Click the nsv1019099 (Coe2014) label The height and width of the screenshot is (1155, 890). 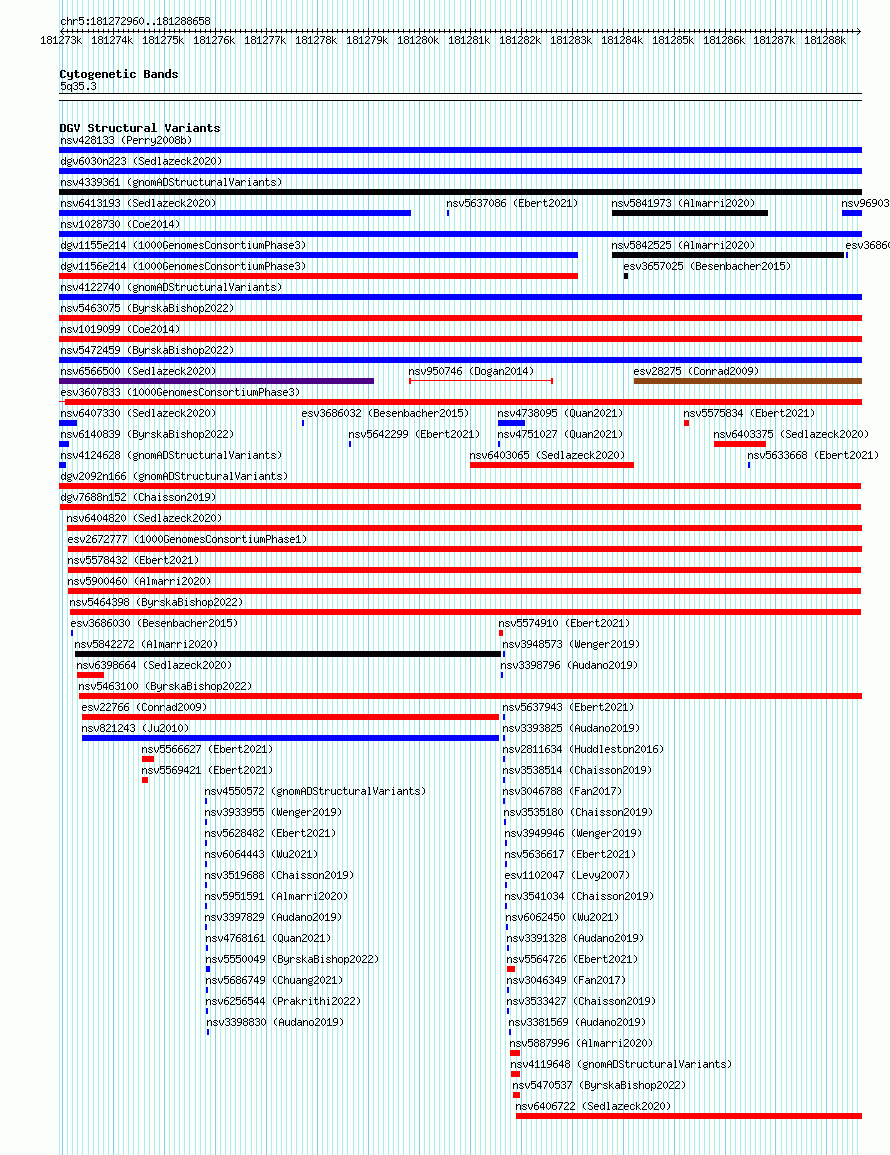pos(120,329)
